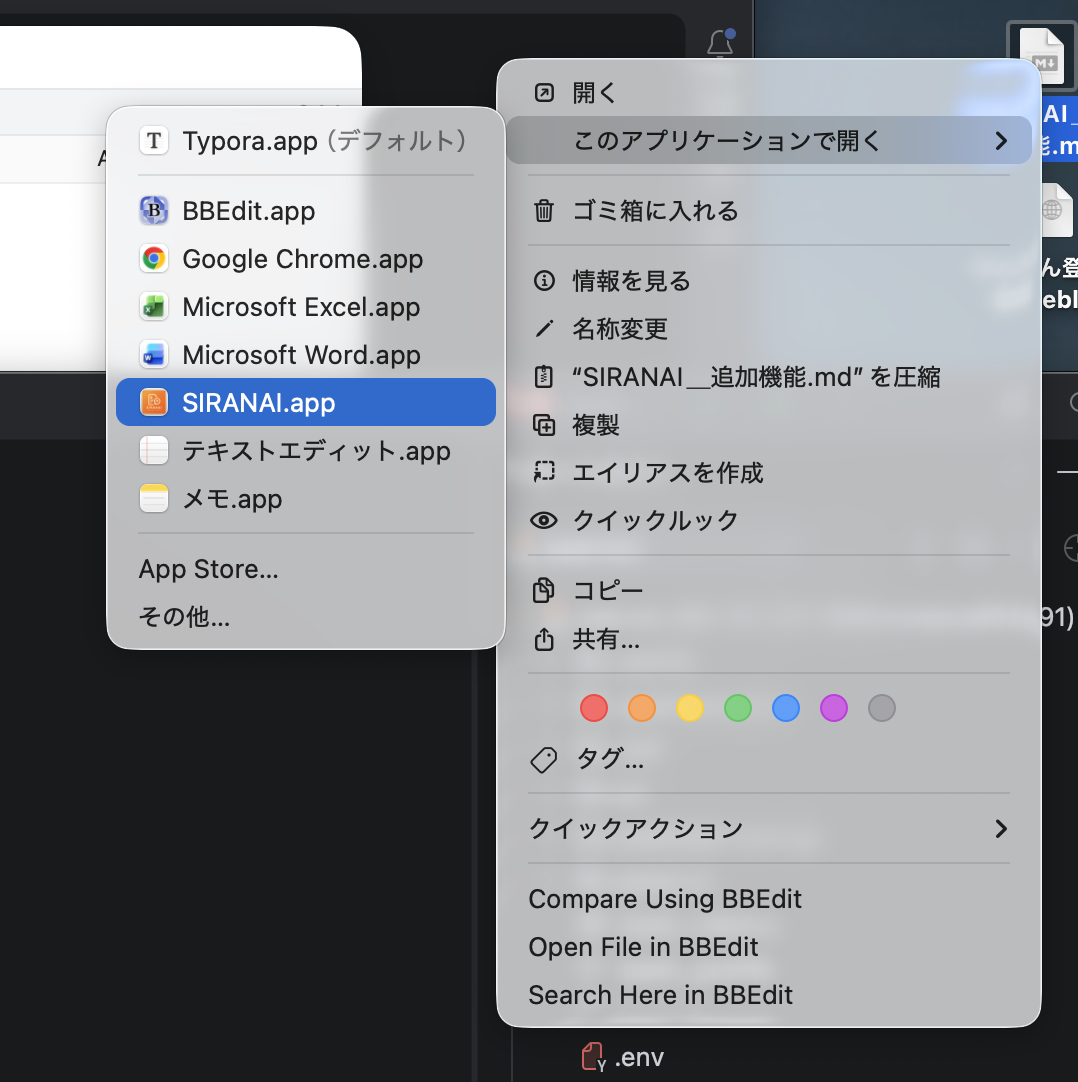Expand the このアプリケーションで開く submenu arrow
The height and width of the screenshot is (1082, 1078).
1001,141
